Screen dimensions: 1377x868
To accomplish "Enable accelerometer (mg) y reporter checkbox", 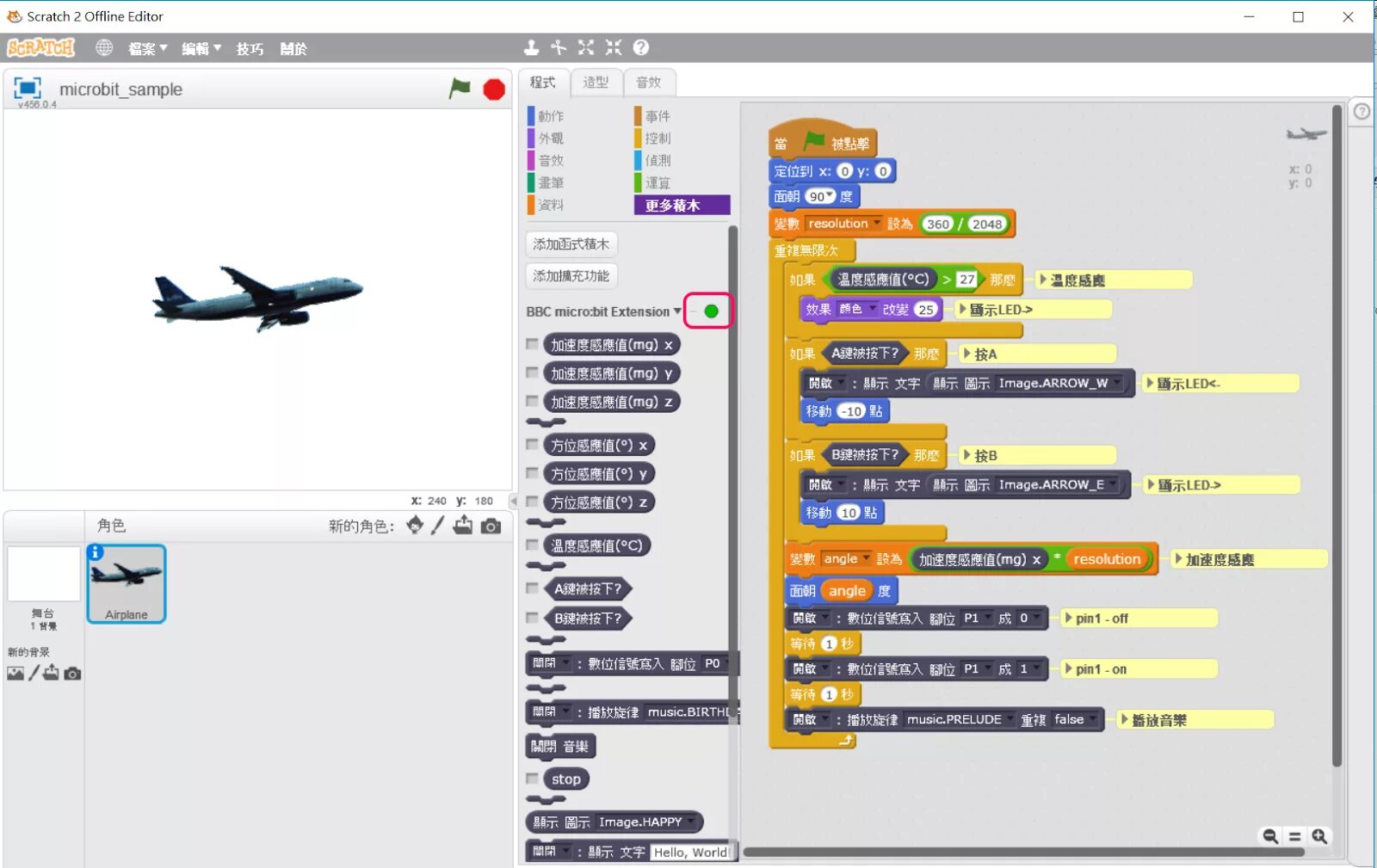I will (x=532, y=372).
